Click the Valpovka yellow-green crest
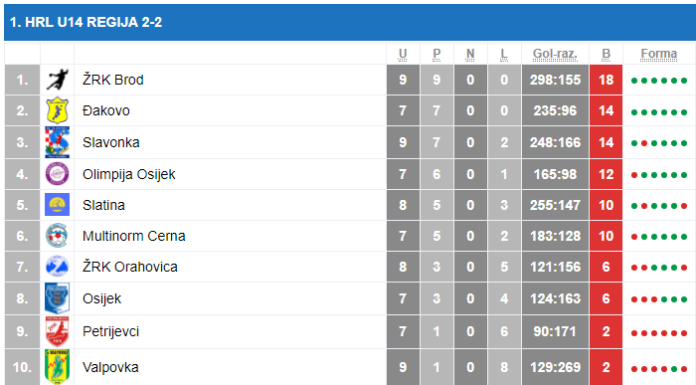The height and width of the screenshot is (385, 696). coord(57,367)
